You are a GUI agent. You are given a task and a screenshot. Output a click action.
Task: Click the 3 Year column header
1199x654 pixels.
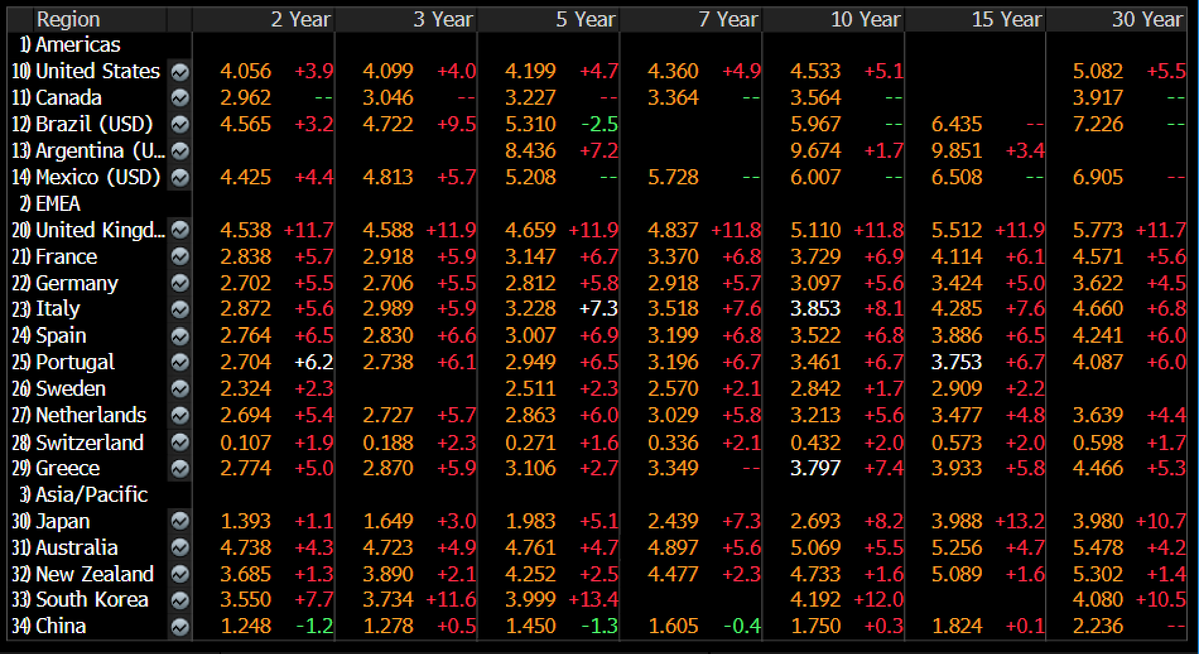443,20
